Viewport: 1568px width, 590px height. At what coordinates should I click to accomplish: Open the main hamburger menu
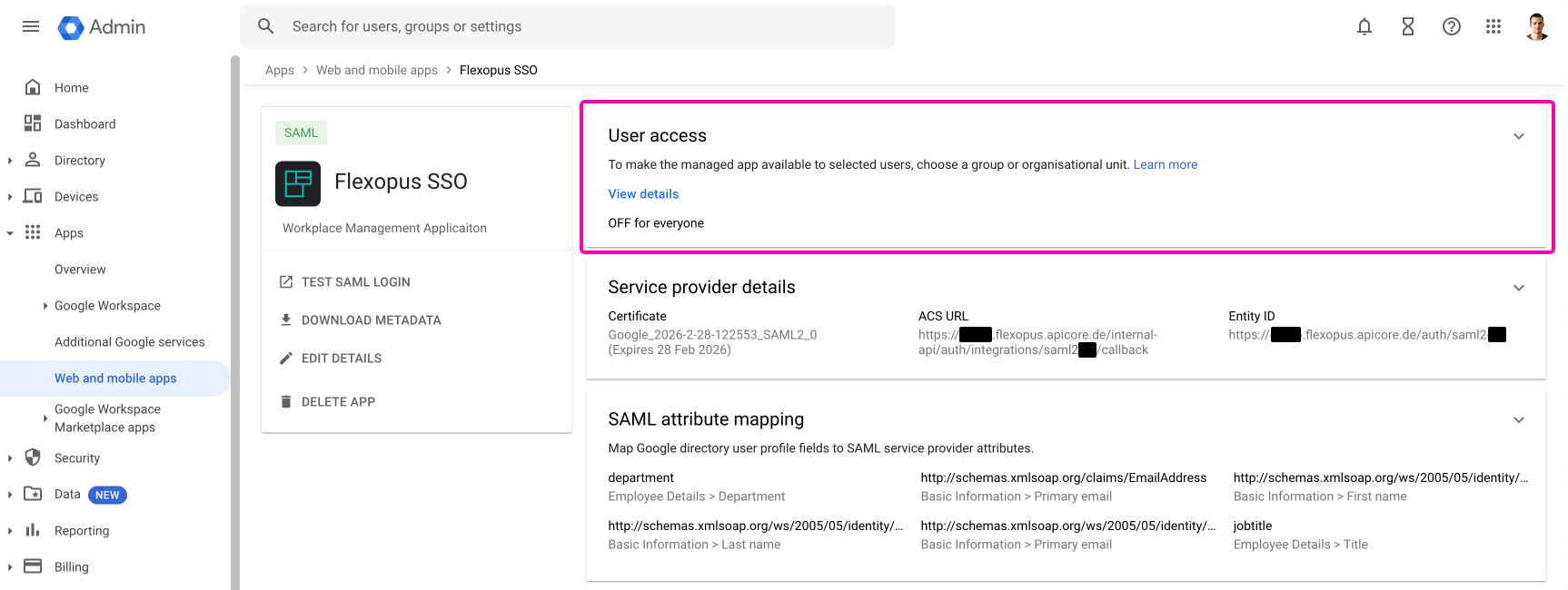click(31, 26)
